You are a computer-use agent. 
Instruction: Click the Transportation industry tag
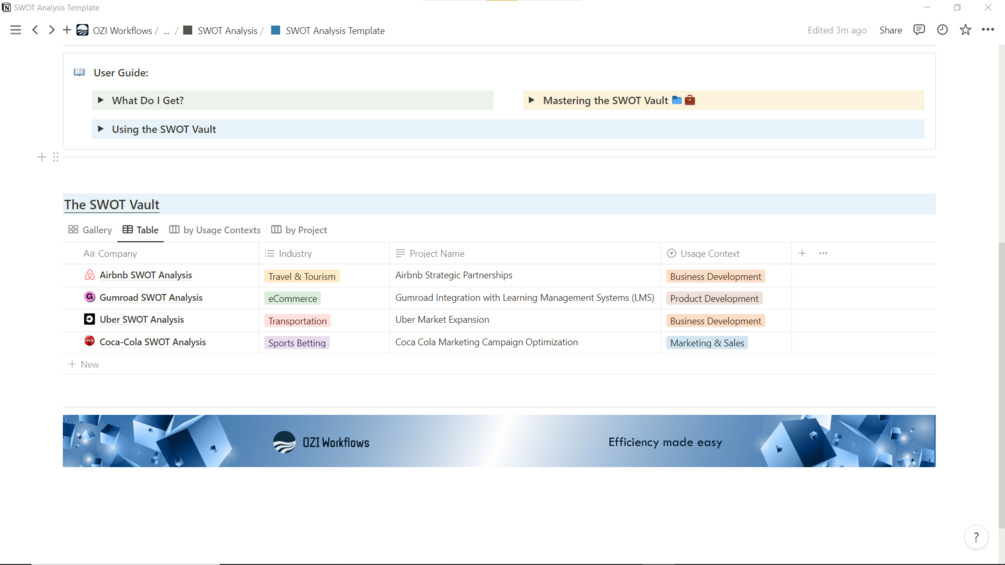pyautogui.click(x=297, y=321)
